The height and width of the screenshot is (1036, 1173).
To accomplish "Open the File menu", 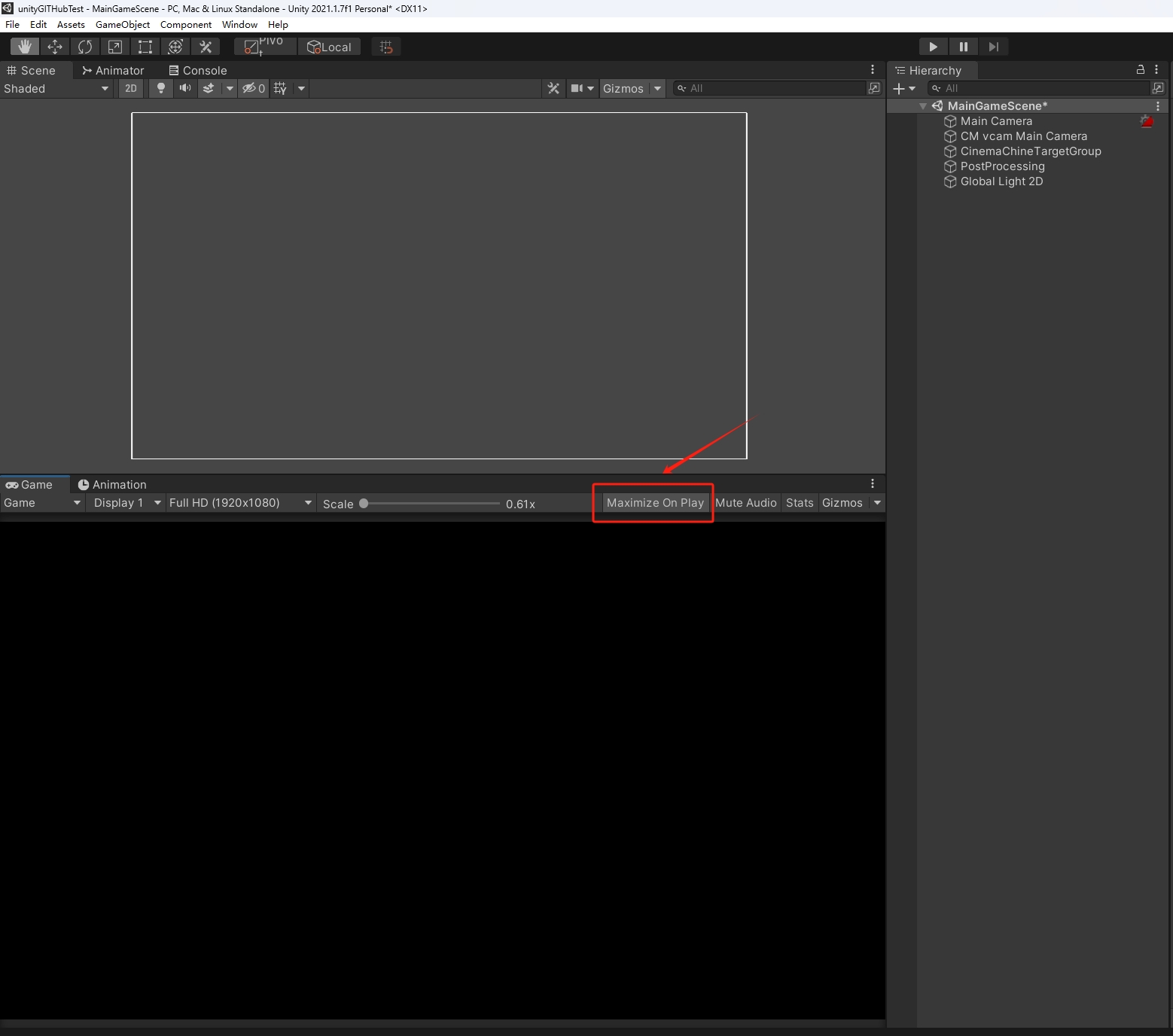I will tap(13, 24).
